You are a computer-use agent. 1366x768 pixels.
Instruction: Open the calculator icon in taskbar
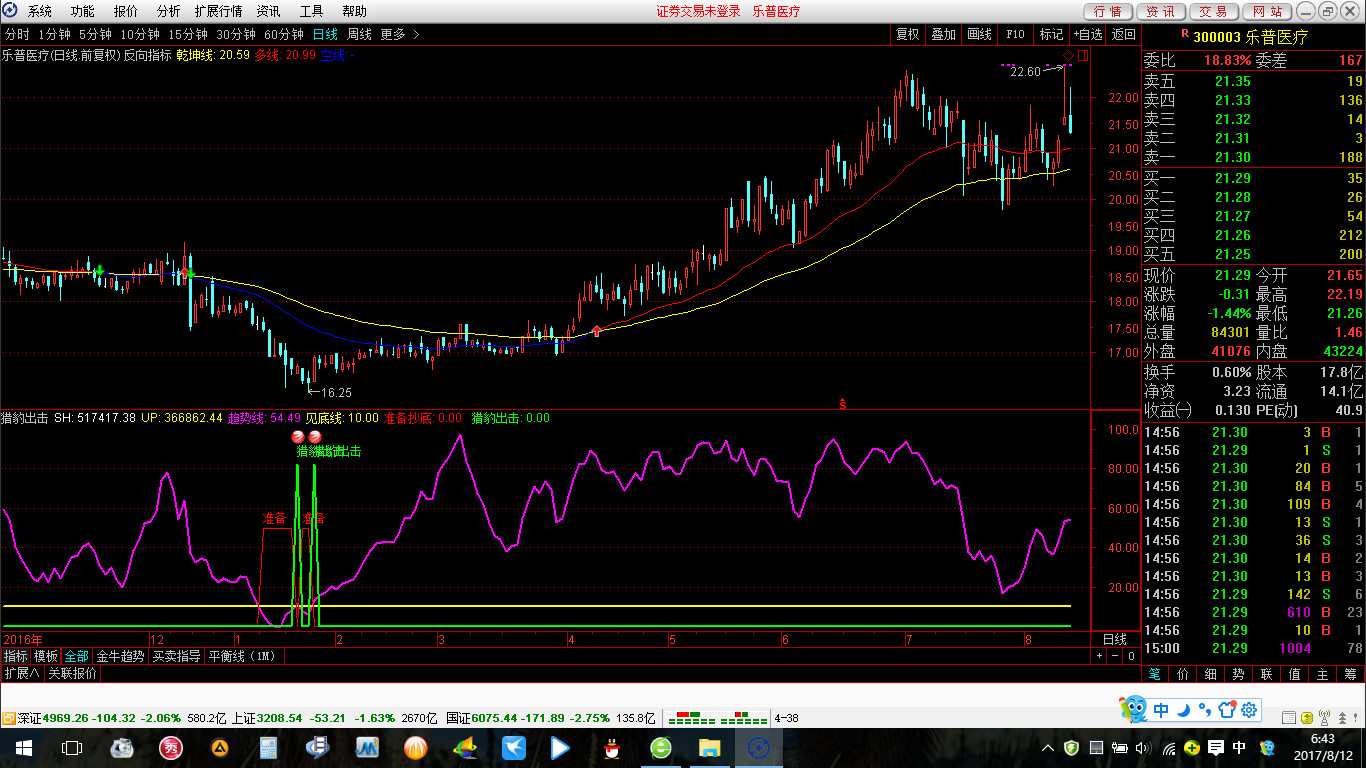coord(268,747)
